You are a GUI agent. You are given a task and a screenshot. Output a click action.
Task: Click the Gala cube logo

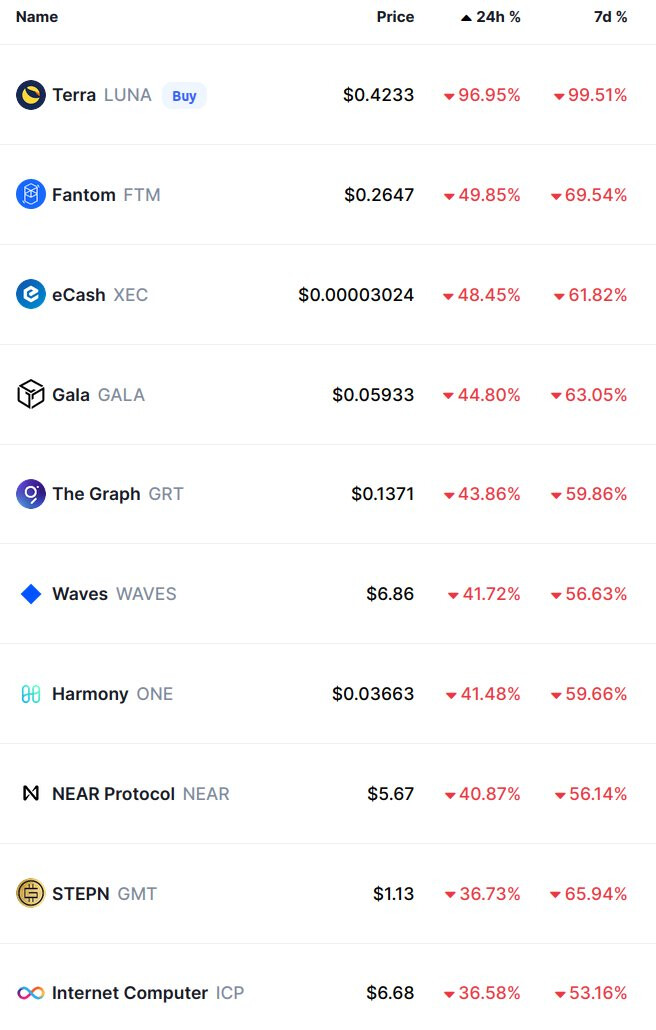tap(31, 394)
